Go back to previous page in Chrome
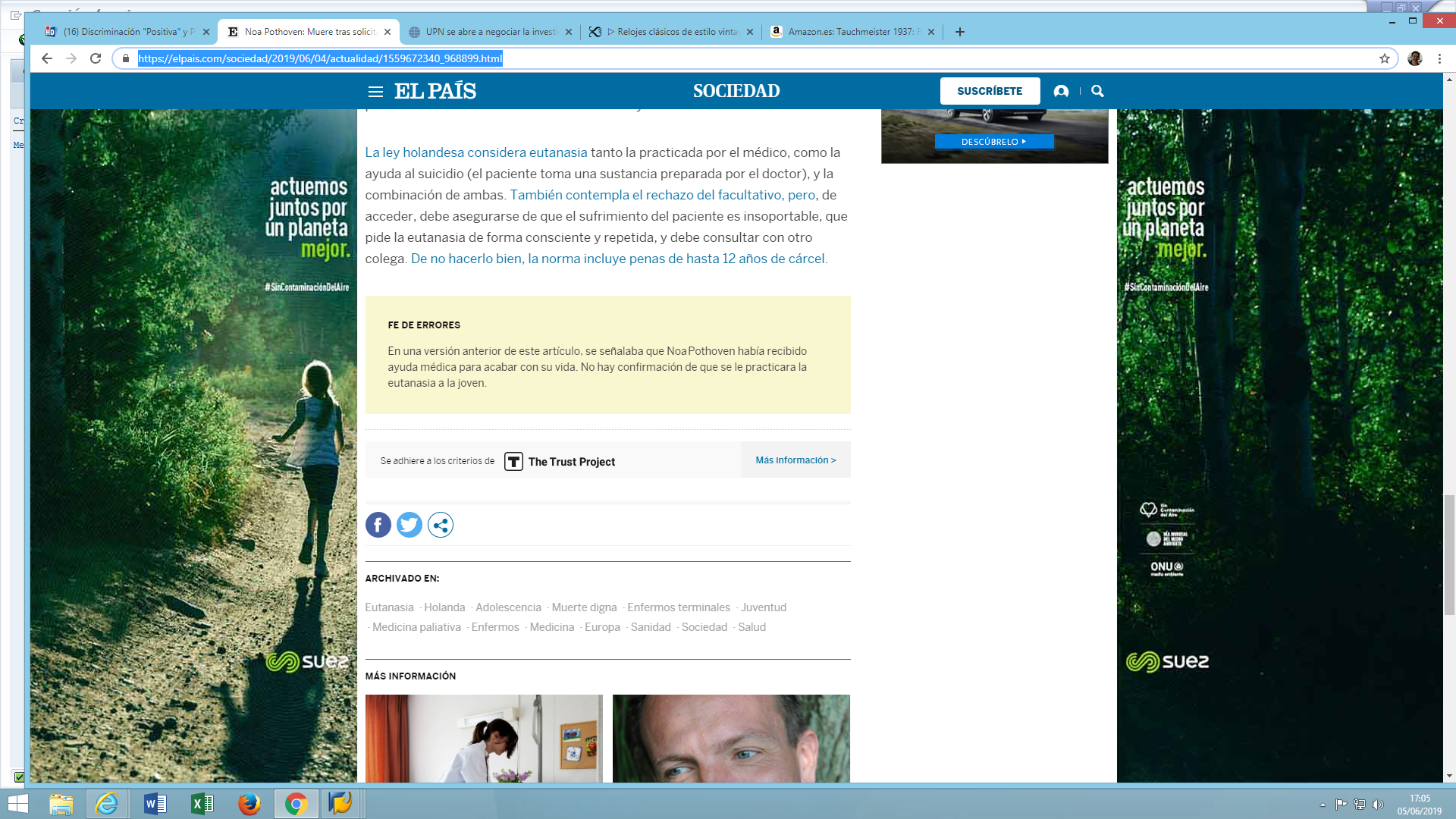The width and height of the screenshot is (1456, 819). coord(47,58)
